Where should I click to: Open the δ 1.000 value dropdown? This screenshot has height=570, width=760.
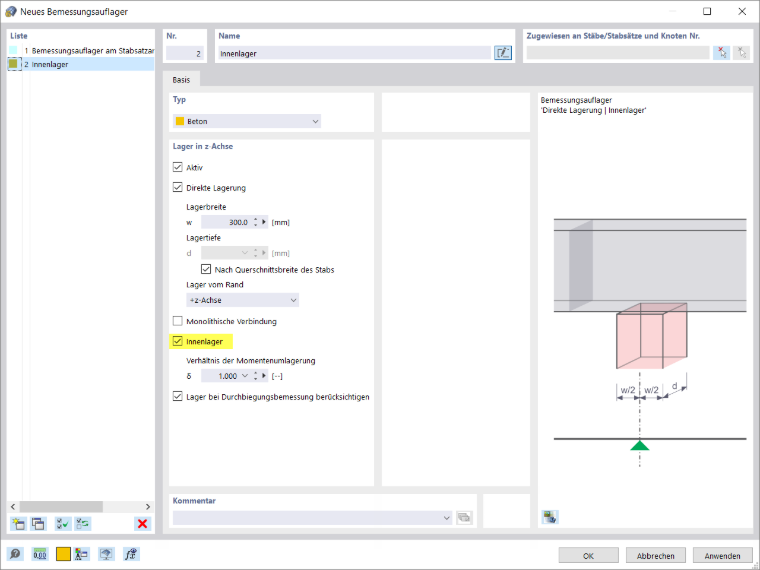[245, 376]
